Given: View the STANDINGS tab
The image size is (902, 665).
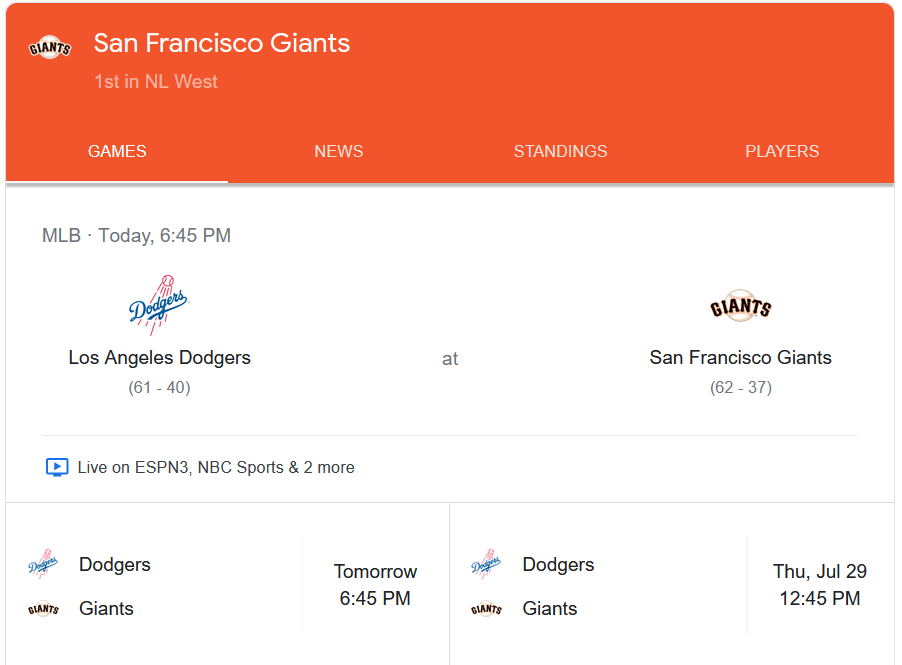Looking at the screenshot, I should tap(560, 152).
